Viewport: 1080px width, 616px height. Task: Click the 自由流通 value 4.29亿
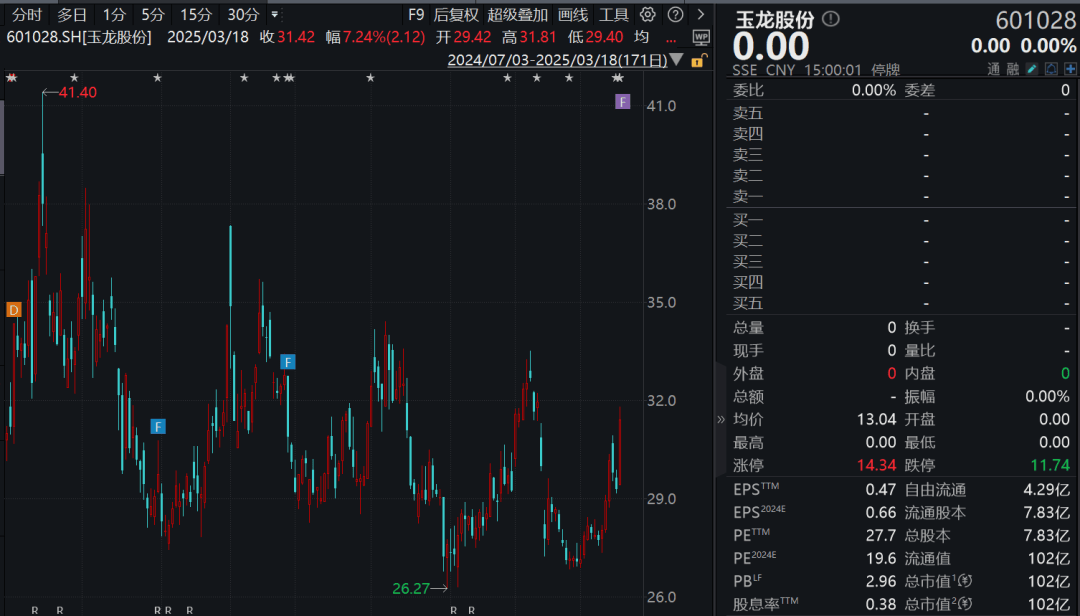pos(1046,489)
